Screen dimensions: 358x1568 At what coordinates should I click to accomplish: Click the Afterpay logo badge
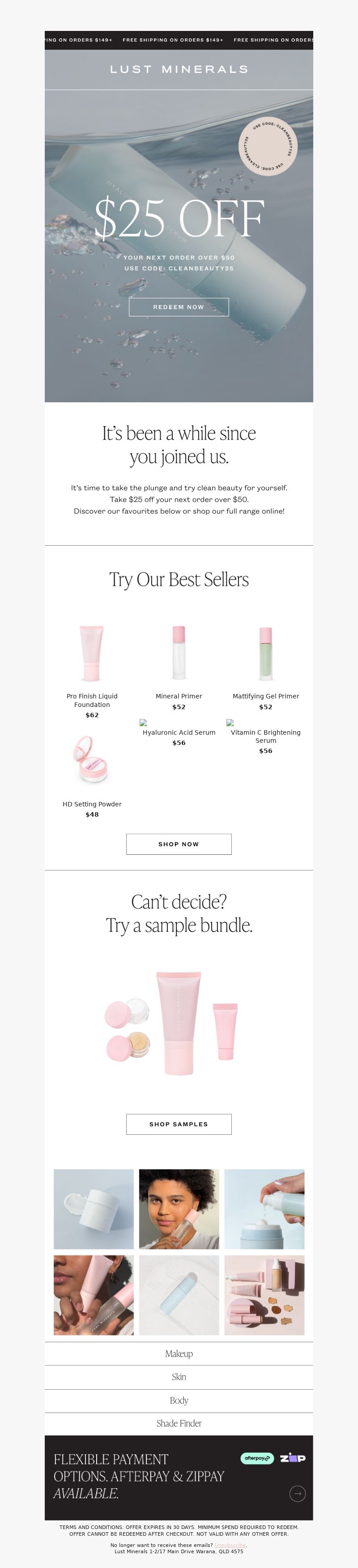[257, 1458]
